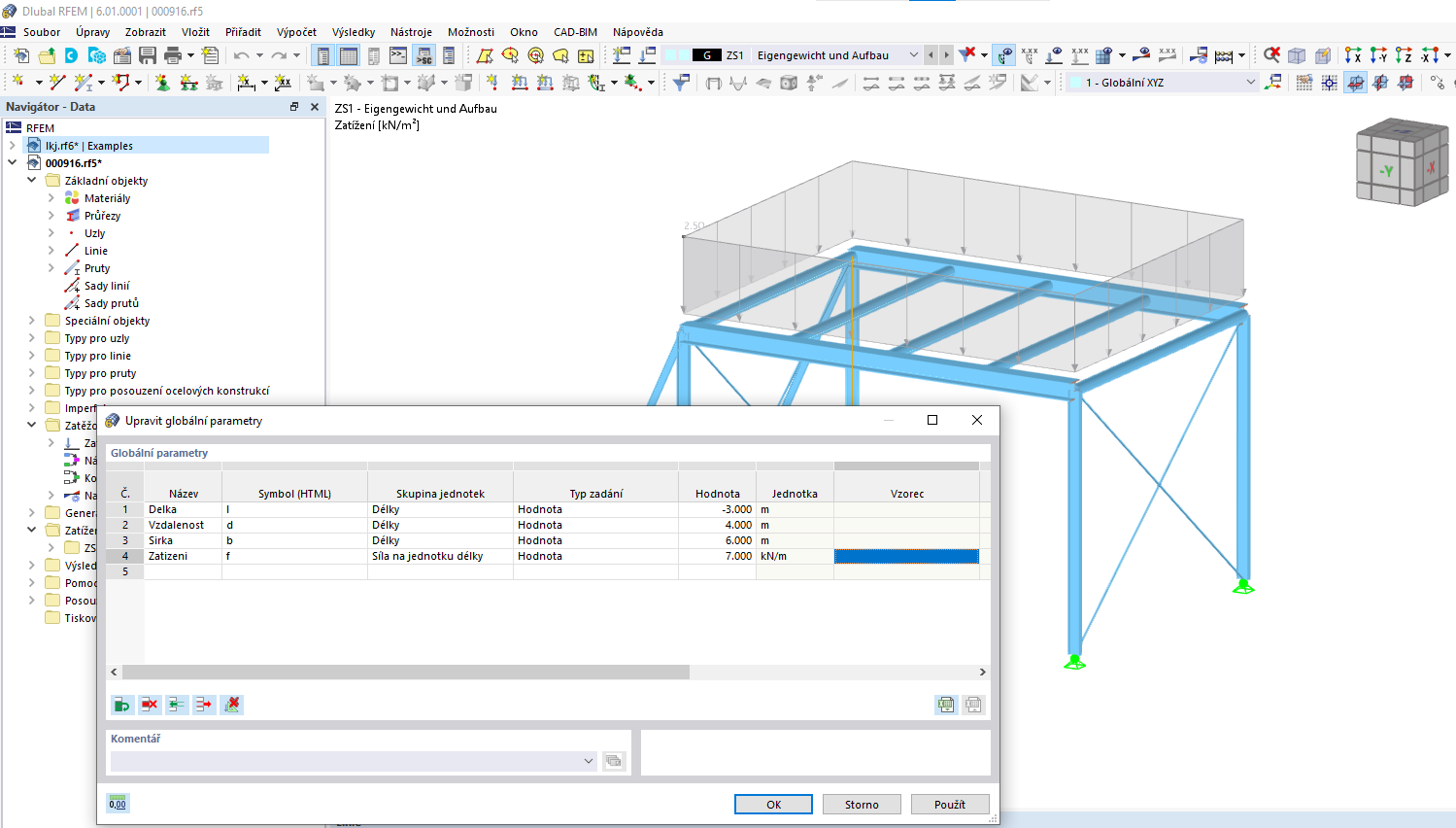Select Sady linií in the navigator
This screenshot has height=828, width=1456.
(x=107, y=286)
